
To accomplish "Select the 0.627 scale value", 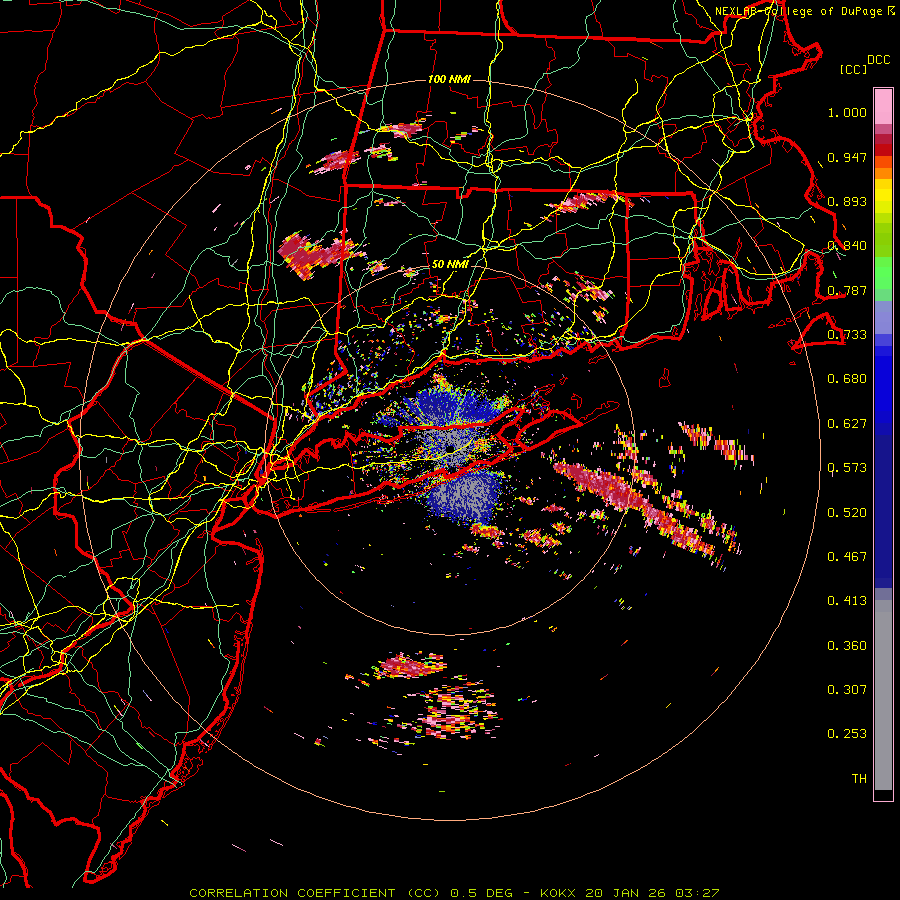I will [847, 424].
